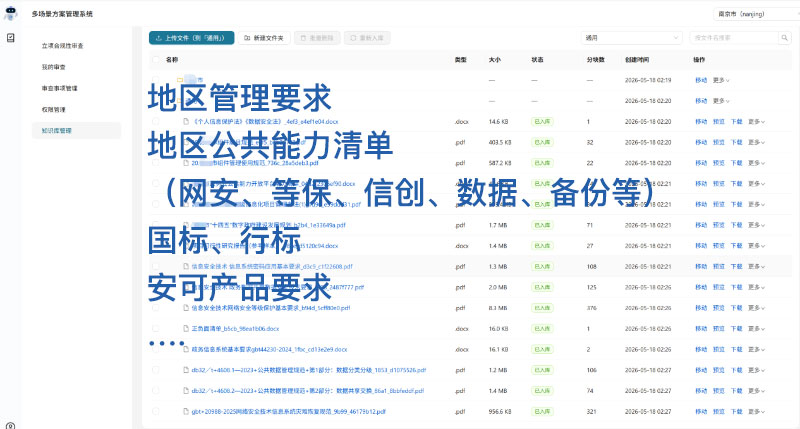
Task: Click 下载 for the 1.2 MB pdf row
Action: click(736, 370)
